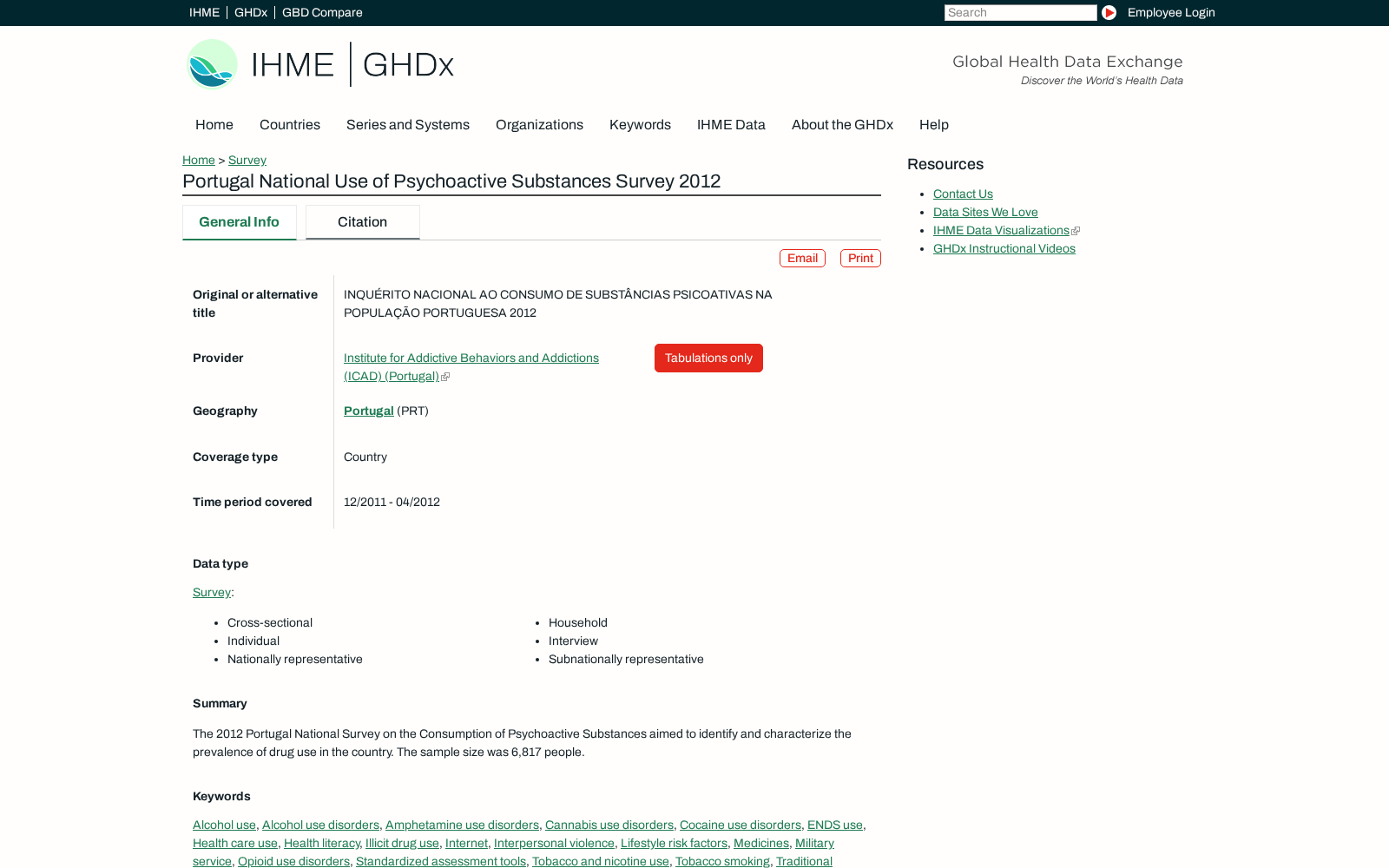The width and height of the screenshot is (1389, 868).
Task: Focus the Search input field
Action: [x=1020, y=12]
